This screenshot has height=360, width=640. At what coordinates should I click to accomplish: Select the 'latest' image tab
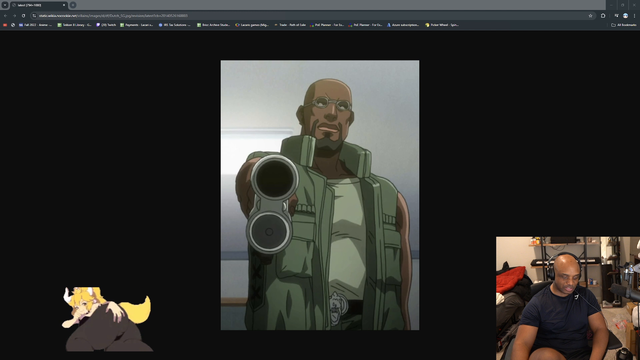[39, 5]
